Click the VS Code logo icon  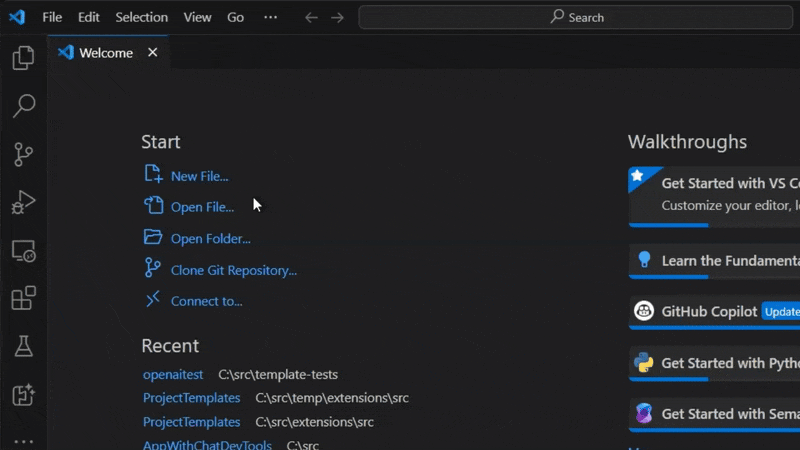[x=17, y=17]
